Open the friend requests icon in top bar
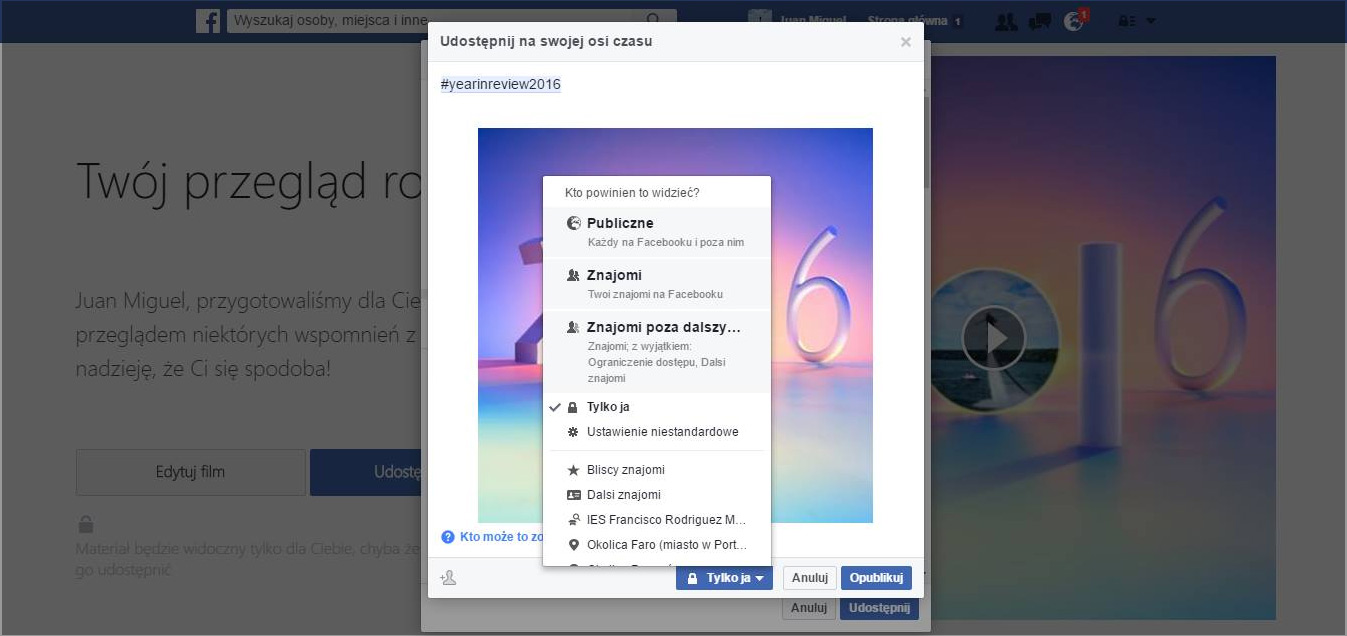The width and height of the screenshot is (1347, 636). 1006,21
